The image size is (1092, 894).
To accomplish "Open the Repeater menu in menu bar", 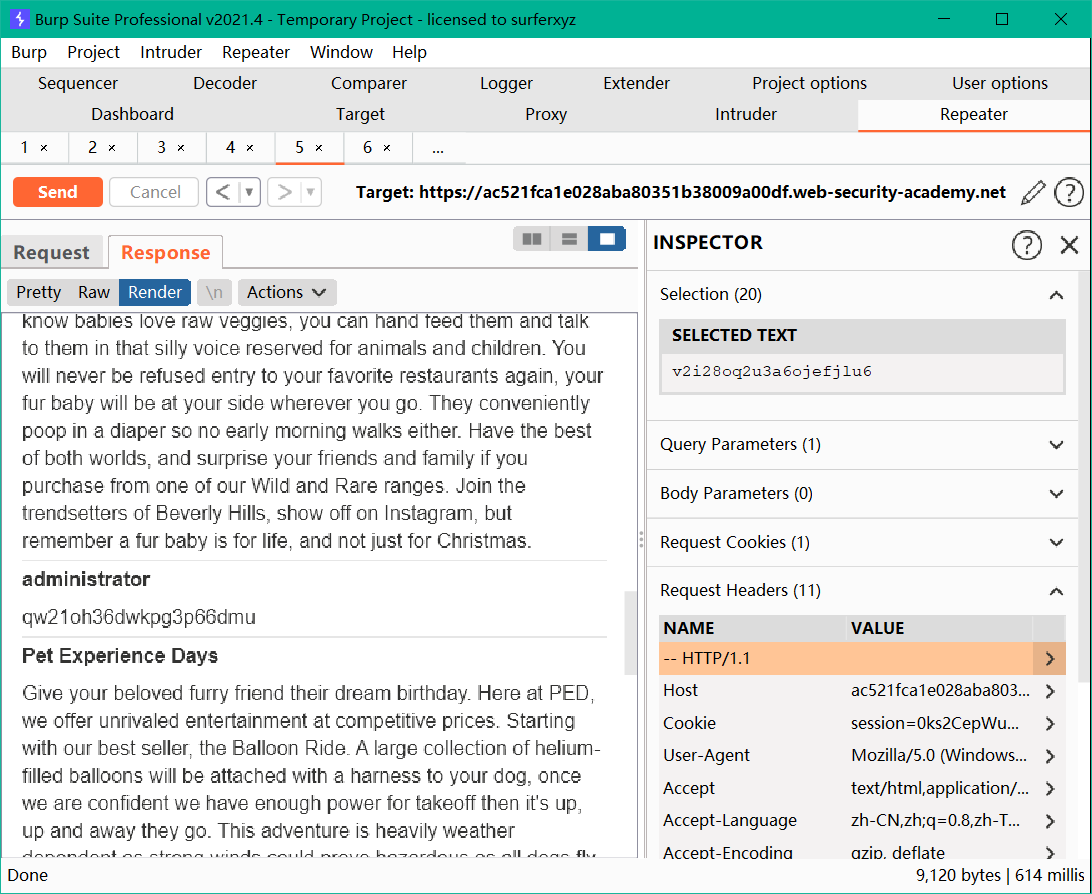I will click(256, 52).
